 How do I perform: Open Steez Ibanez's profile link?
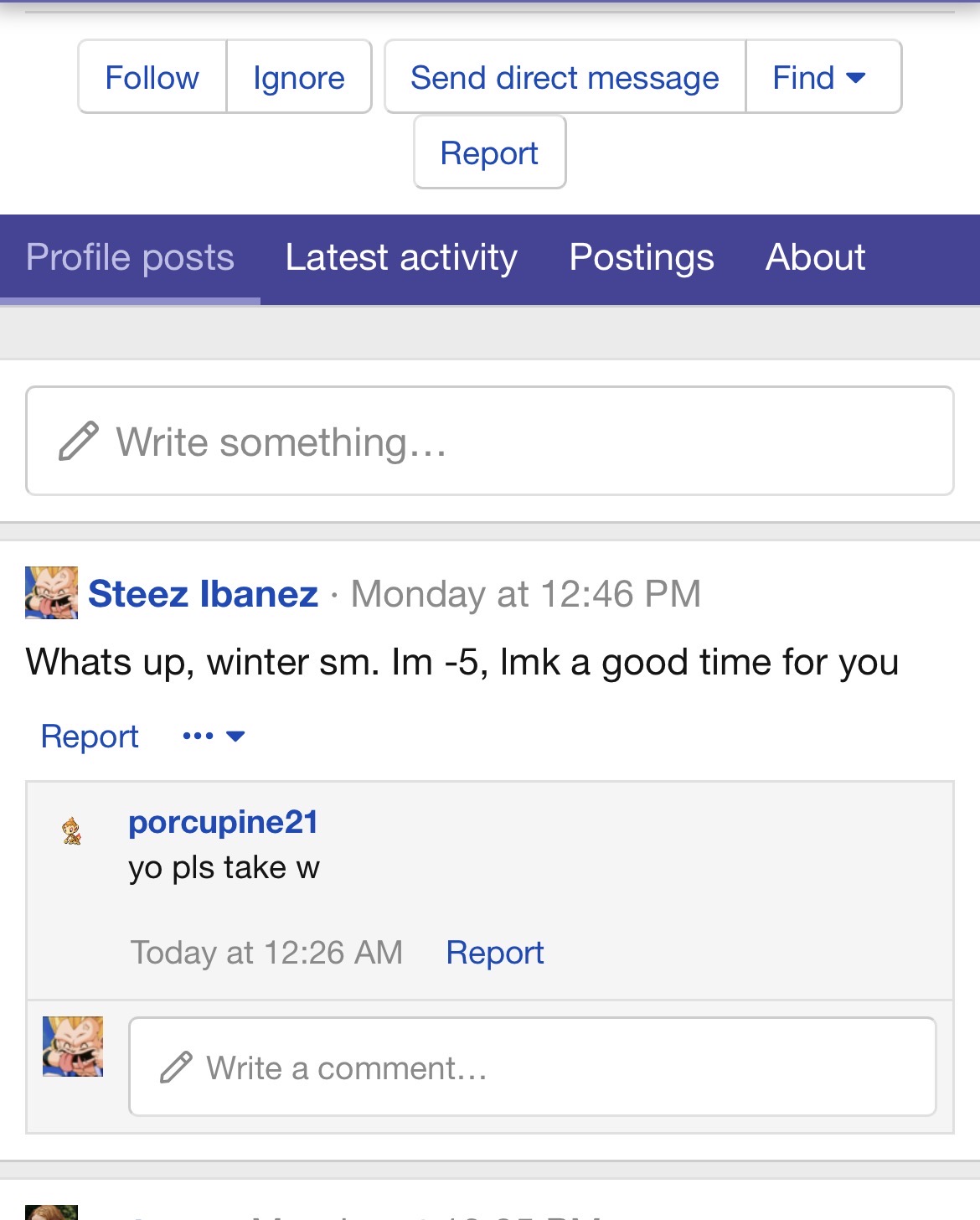pyautogui.click(x=203, y=594)
